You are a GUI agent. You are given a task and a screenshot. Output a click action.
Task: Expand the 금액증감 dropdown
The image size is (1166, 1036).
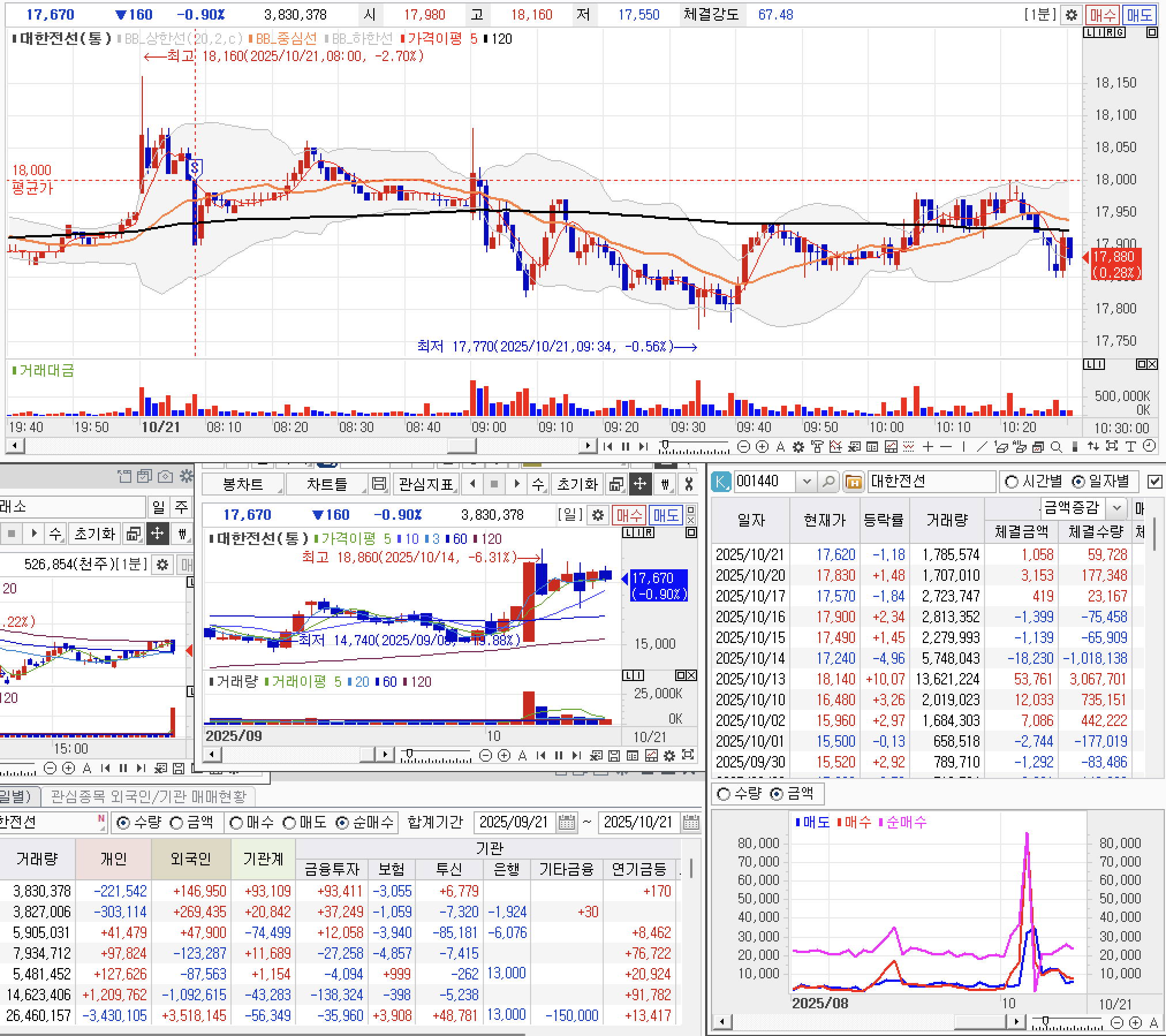[1116, 508]
